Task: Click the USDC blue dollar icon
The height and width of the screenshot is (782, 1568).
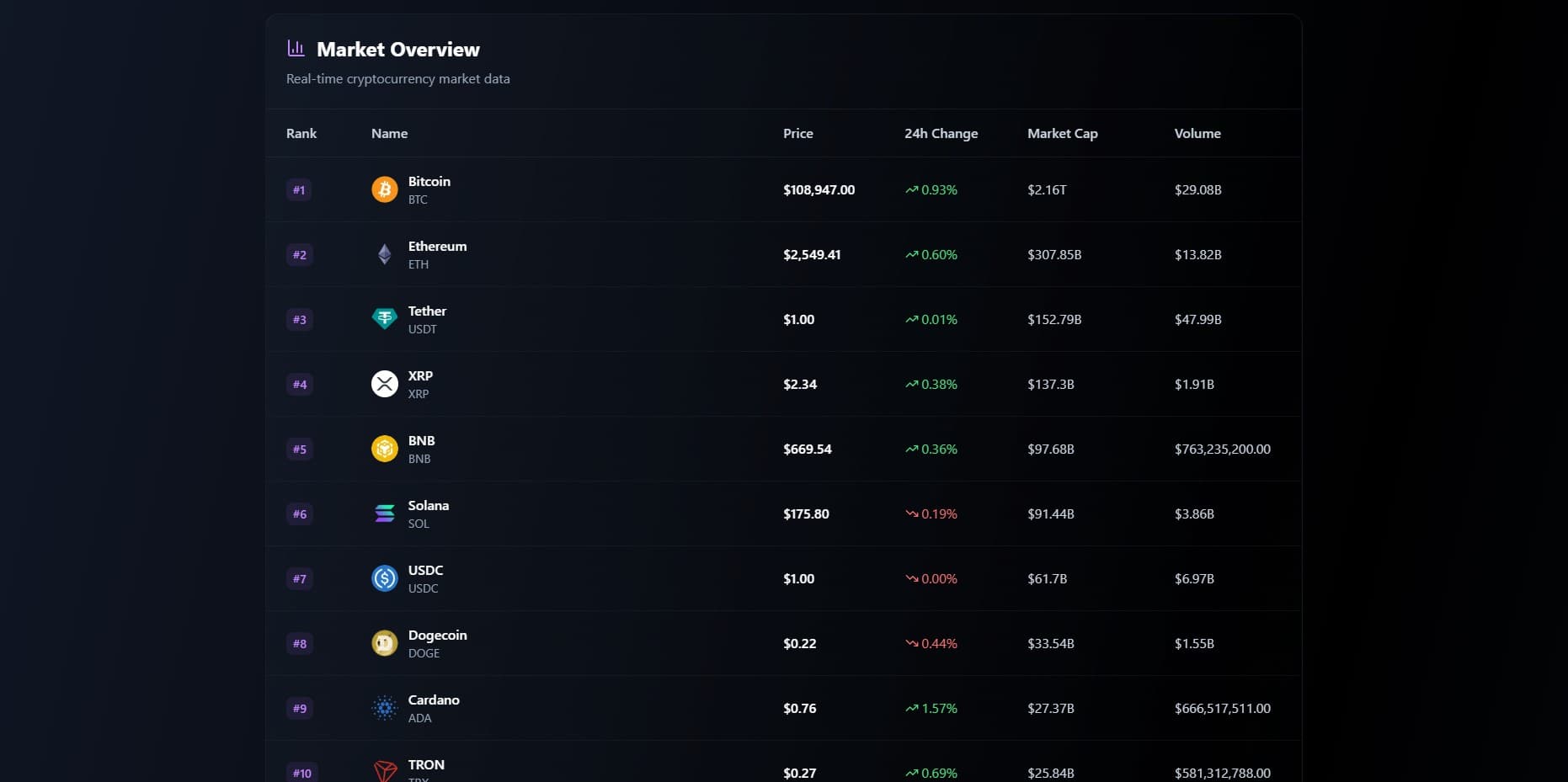Action: click(x=384, y=578)
